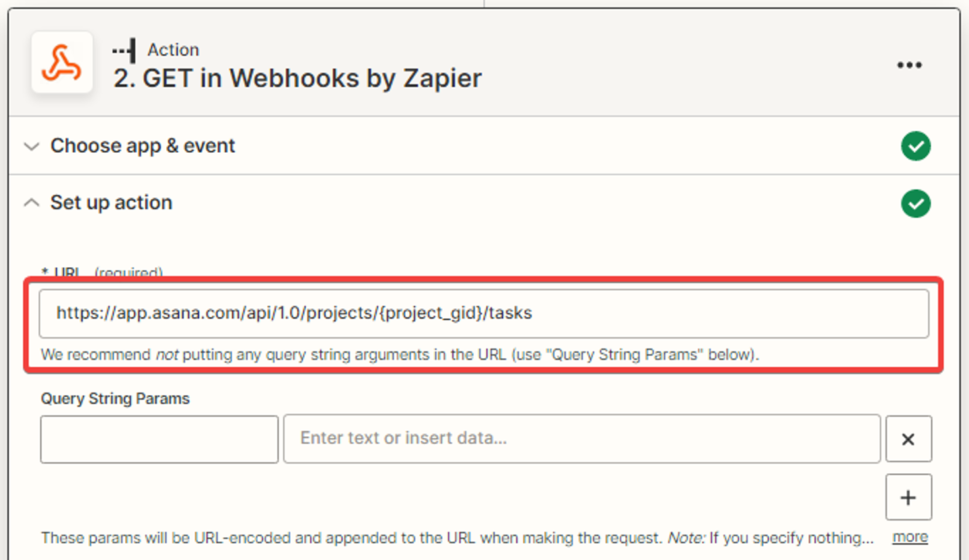
Task: Click the 'Enter text or insert data' field
Action: 581,439
